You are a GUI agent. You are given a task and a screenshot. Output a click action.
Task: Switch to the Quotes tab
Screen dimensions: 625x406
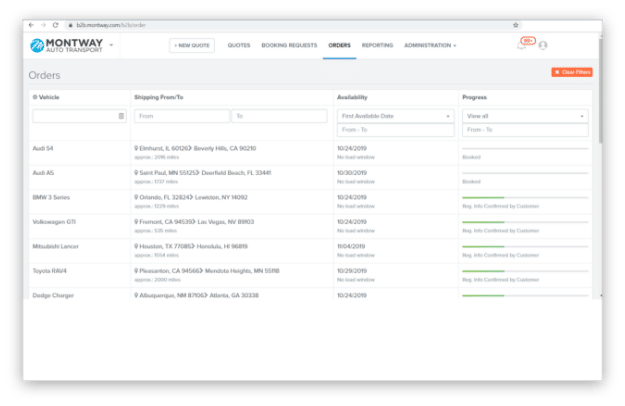point(239,45)
